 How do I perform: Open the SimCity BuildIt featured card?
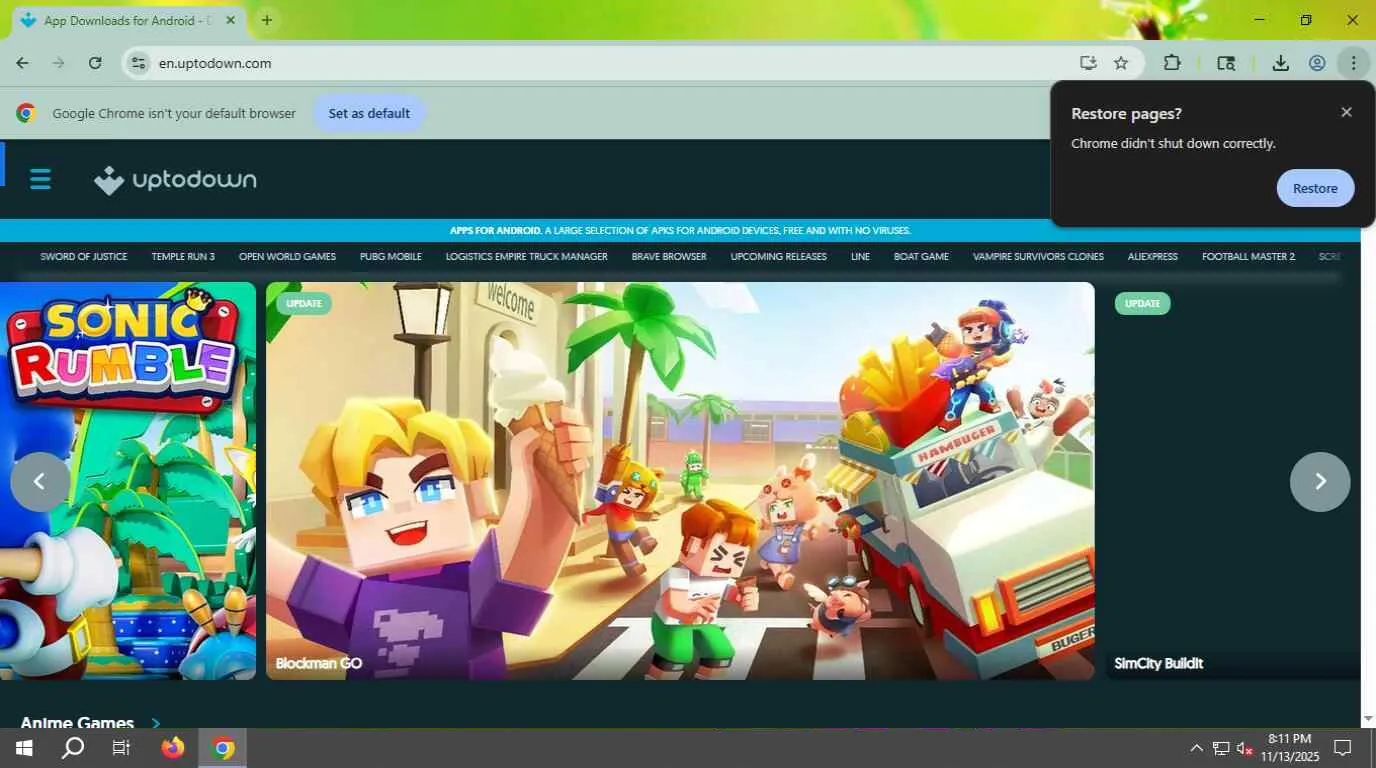(1232, 481)
